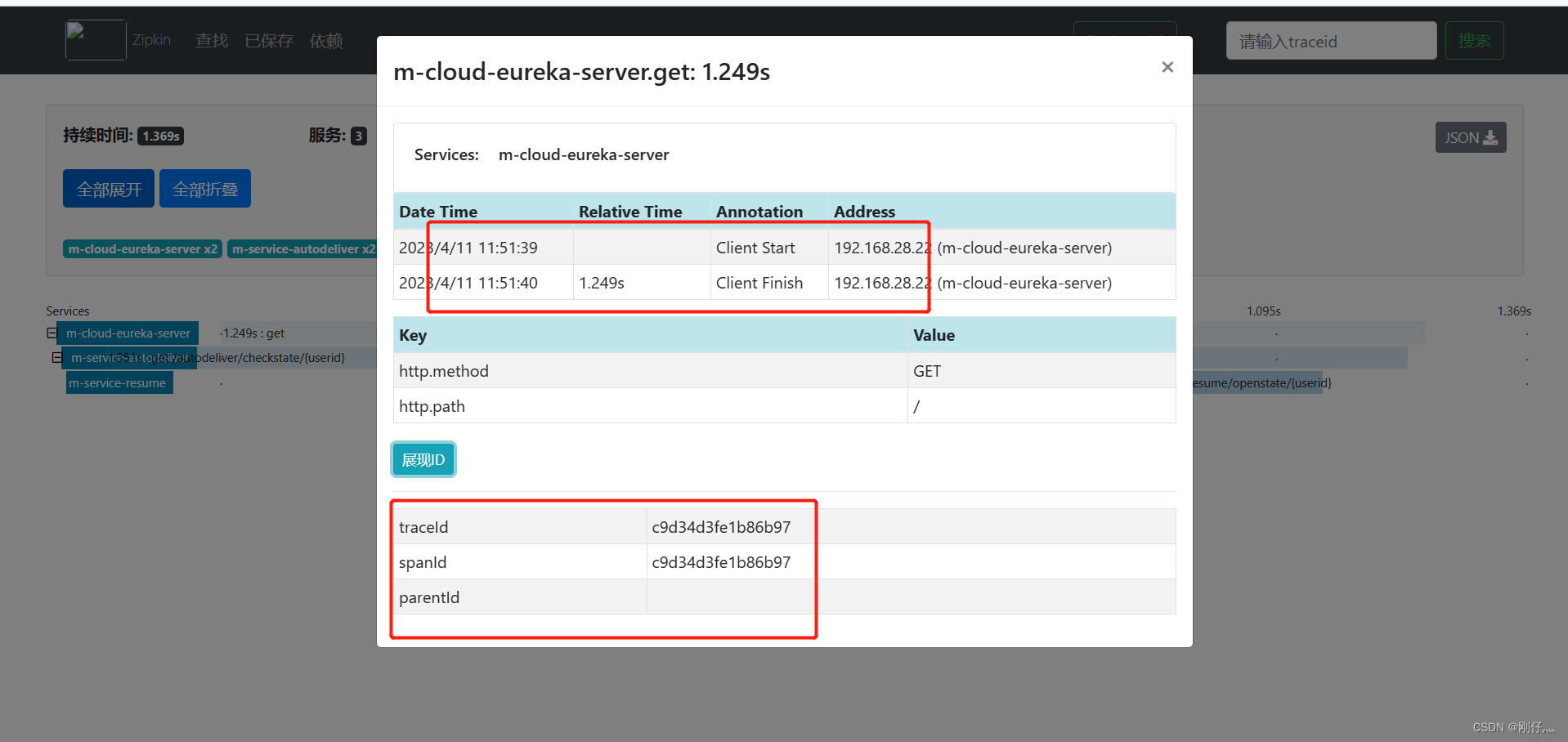Click the GET value cell
This screenshot has width=1568, height=742.
tap(1042, 371)
